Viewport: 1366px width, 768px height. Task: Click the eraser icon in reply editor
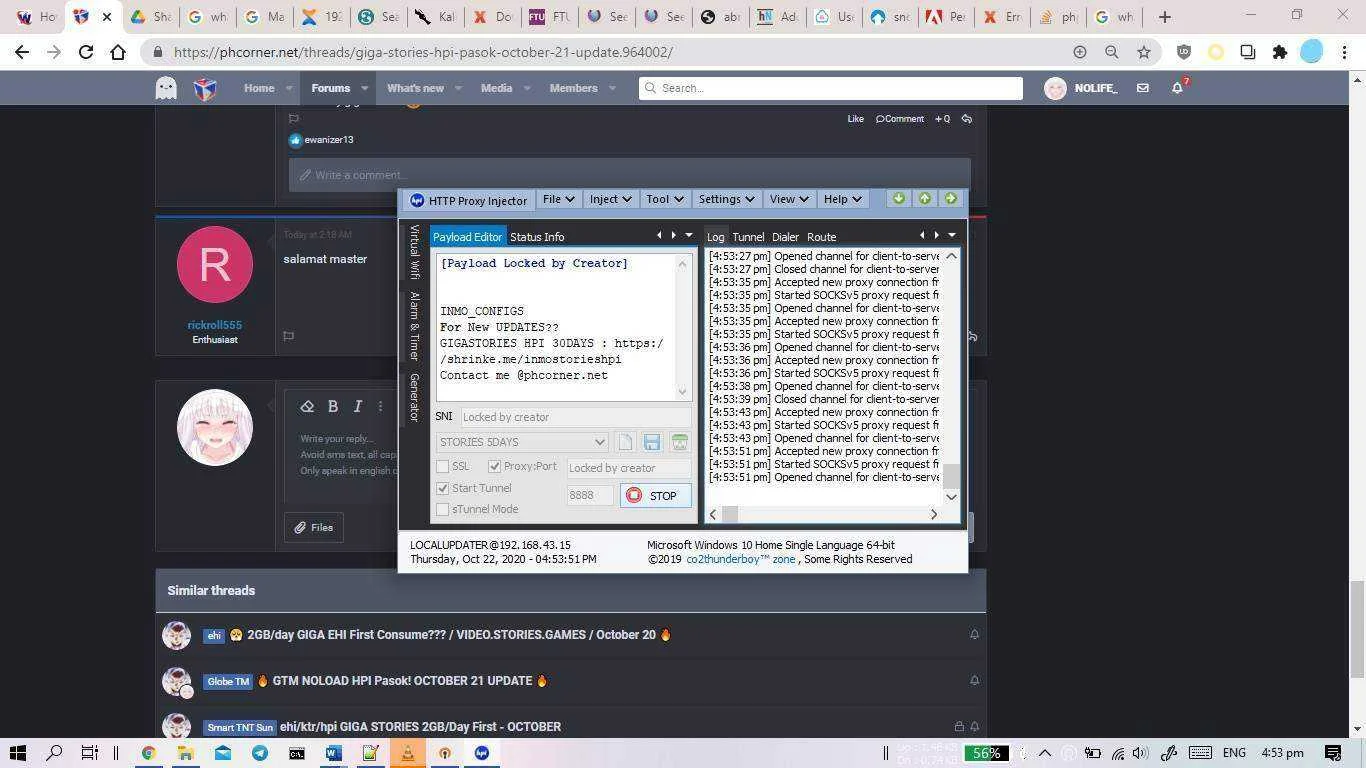(307, 406)
